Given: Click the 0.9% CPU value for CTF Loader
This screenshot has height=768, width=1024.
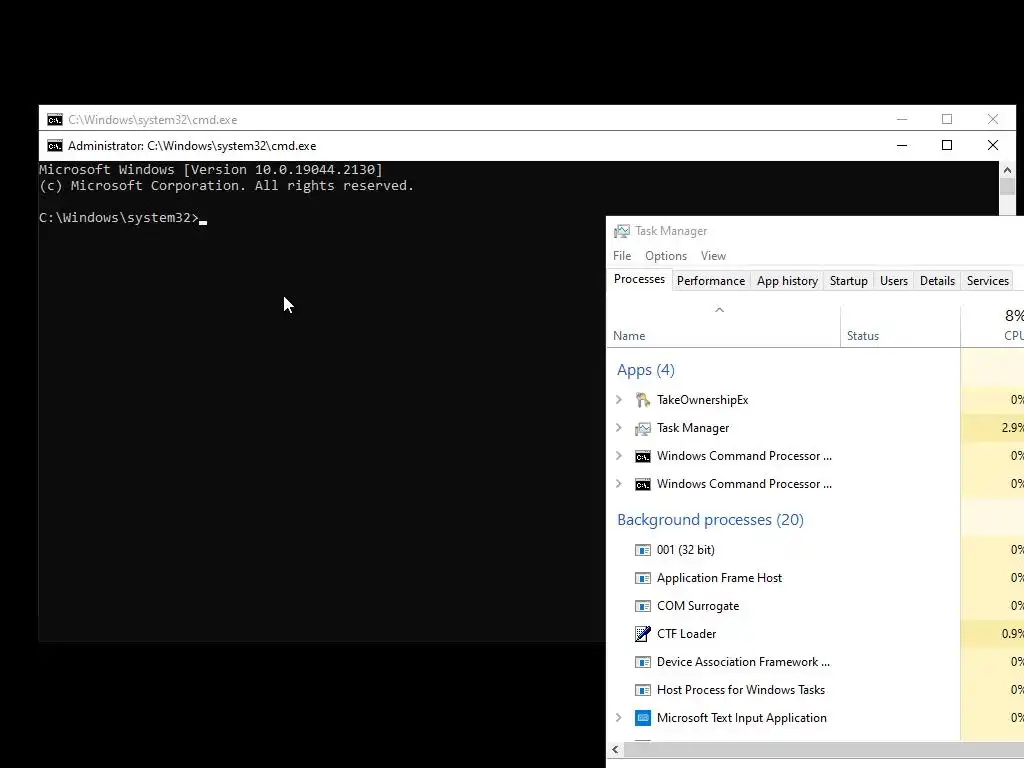Looking at the screenshot, I should (x=1012, y=633).
